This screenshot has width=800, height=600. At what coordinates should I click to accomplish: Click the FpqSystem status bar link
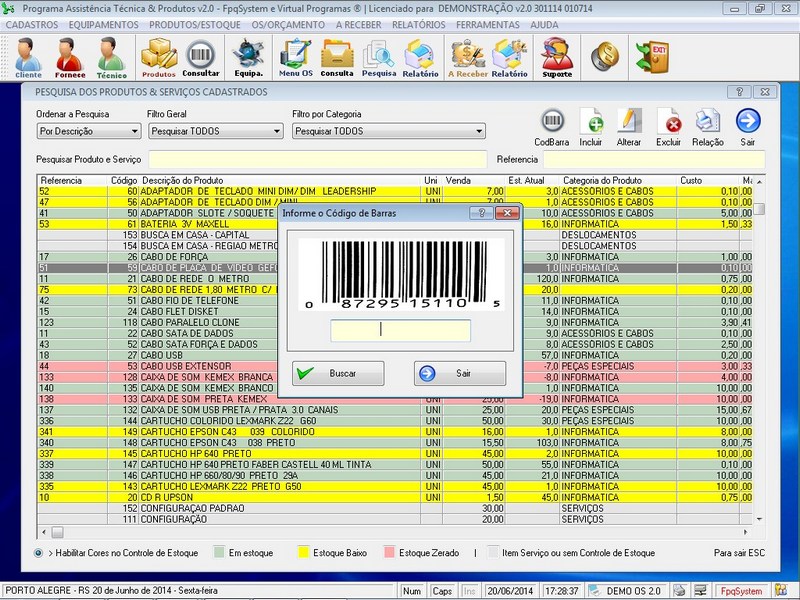click(741, 591)
